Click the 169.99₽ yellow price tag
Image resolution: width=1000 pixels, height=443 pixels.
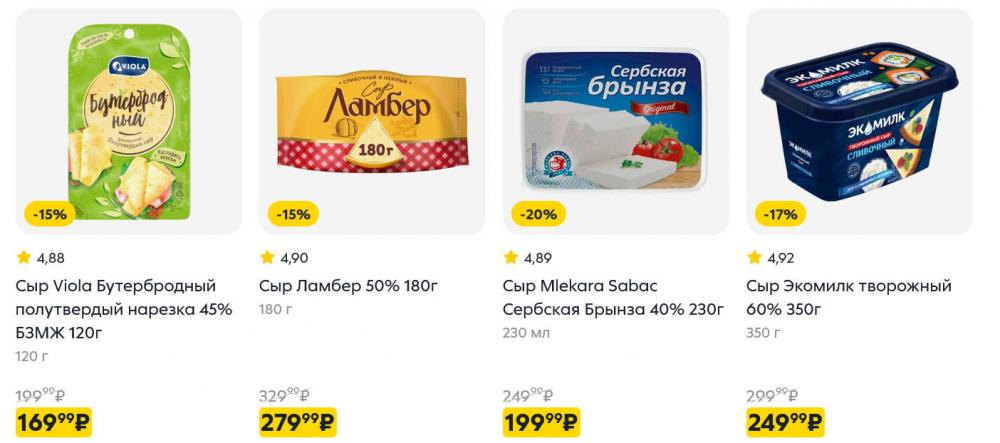coord(54,423)
